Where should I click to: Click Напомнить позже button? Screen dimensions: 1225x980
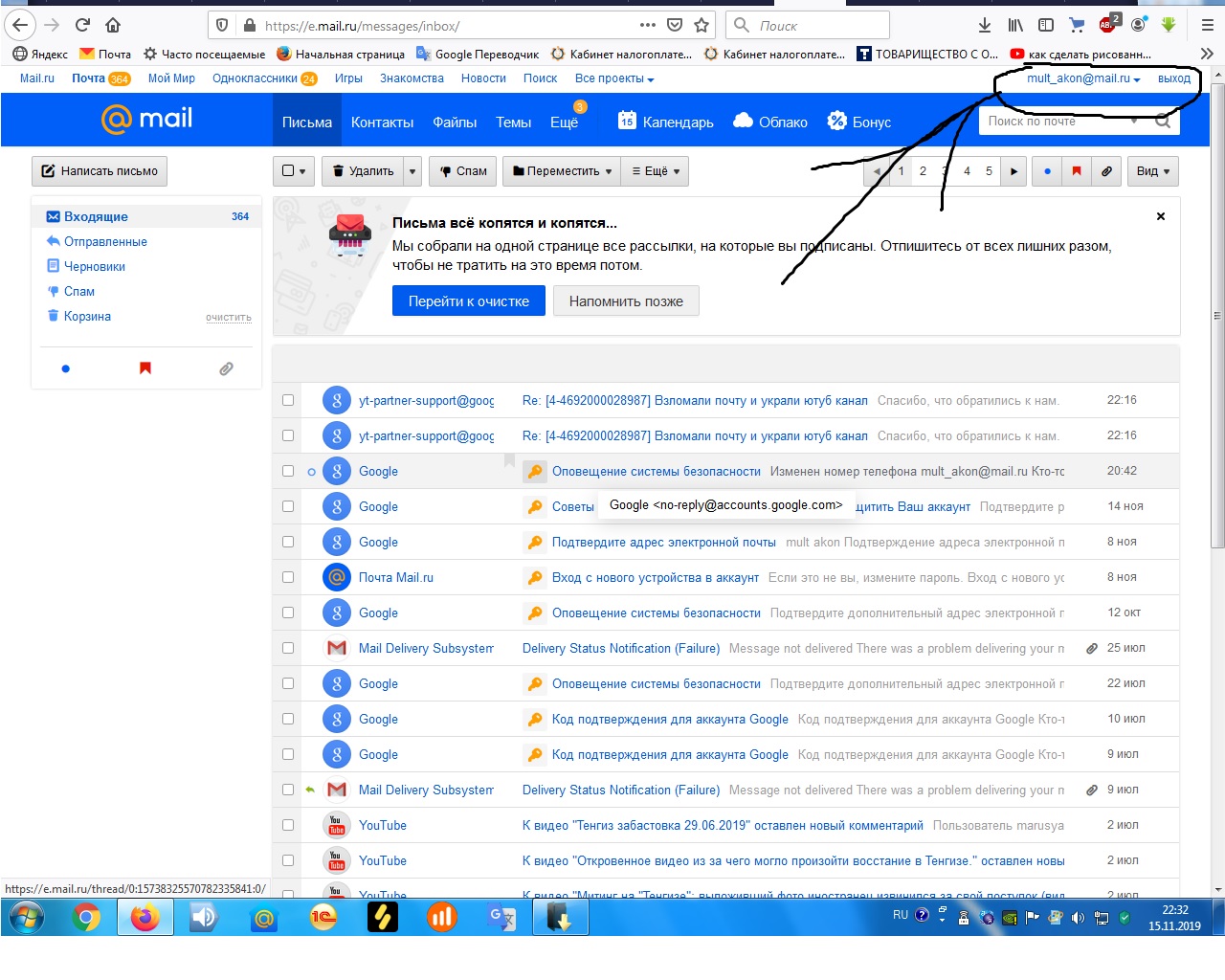tap(626, 301)
